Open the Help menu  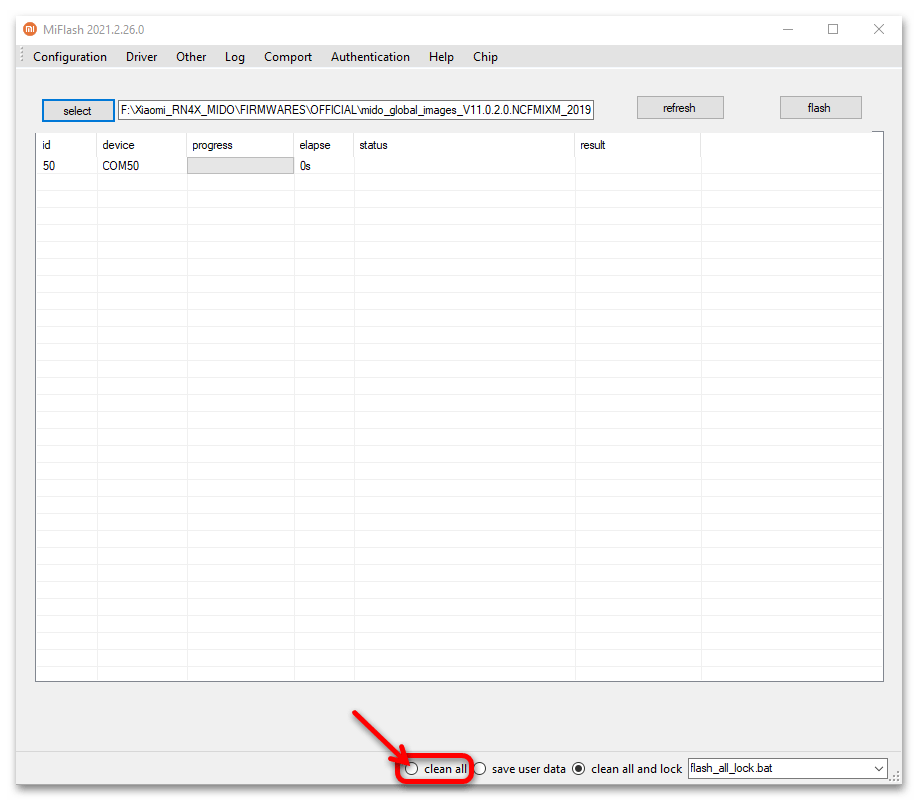point(441,57)
